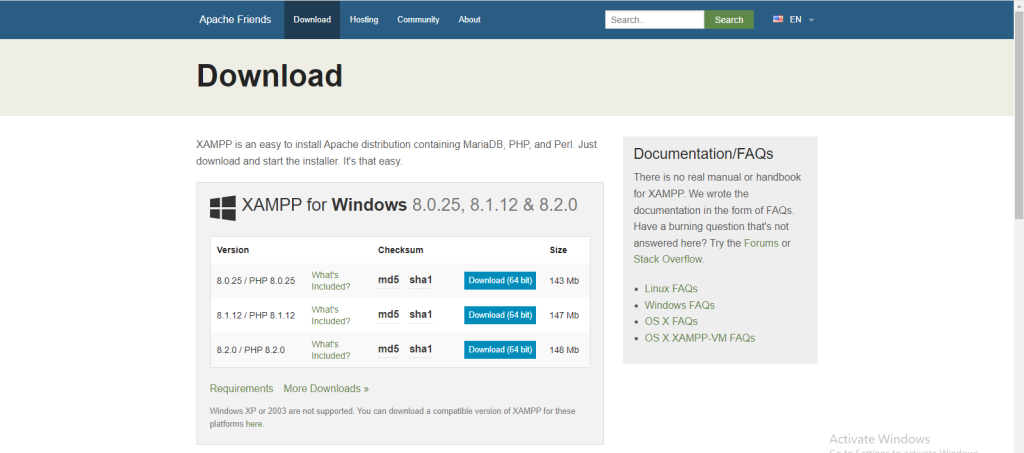
Task: Show md5 checksum for 8.2.0
Action: [x=389, y=349]
